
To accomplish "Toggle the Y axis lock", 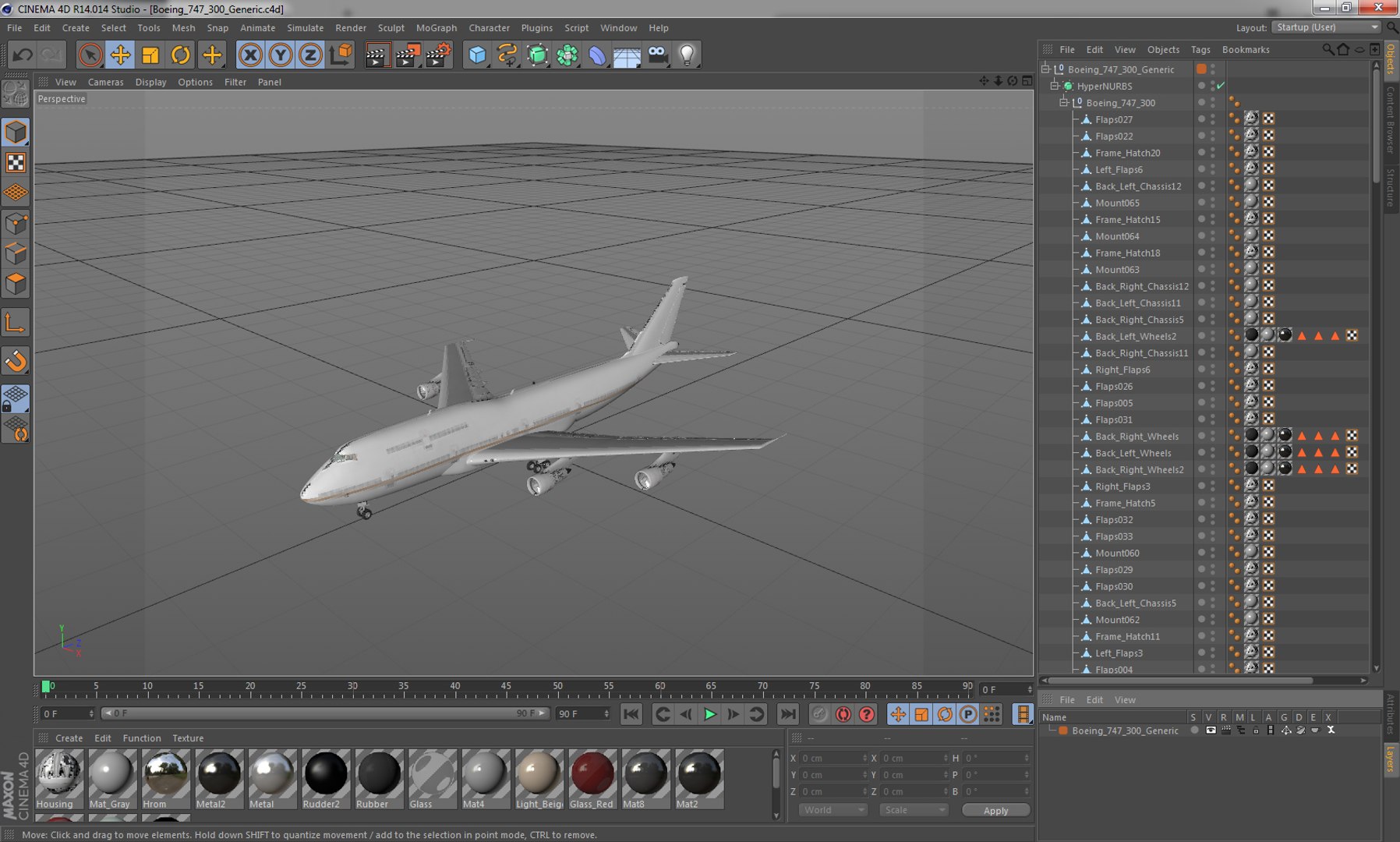I will point(281,55).
